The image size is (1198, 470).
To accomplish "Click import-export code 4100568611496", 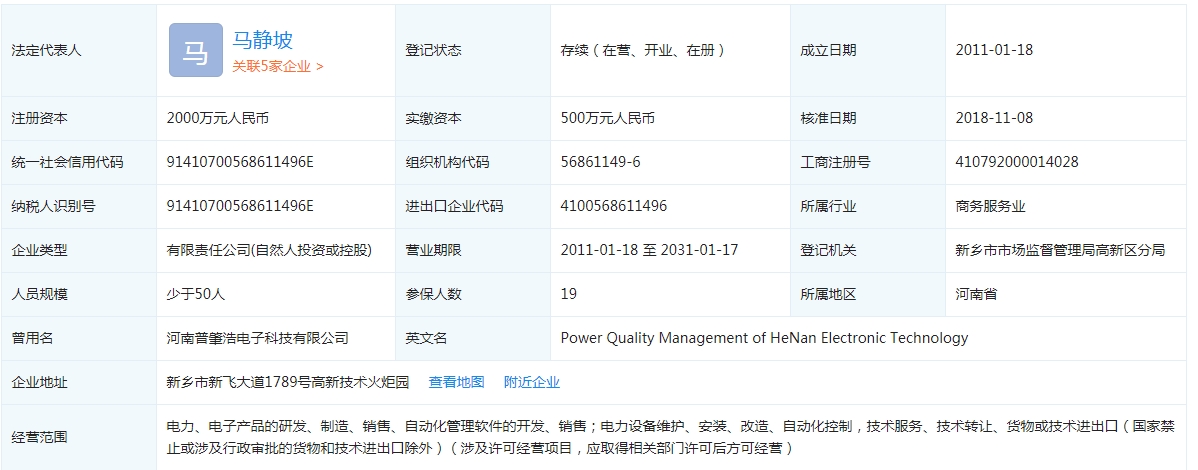I will click(613, 206).
